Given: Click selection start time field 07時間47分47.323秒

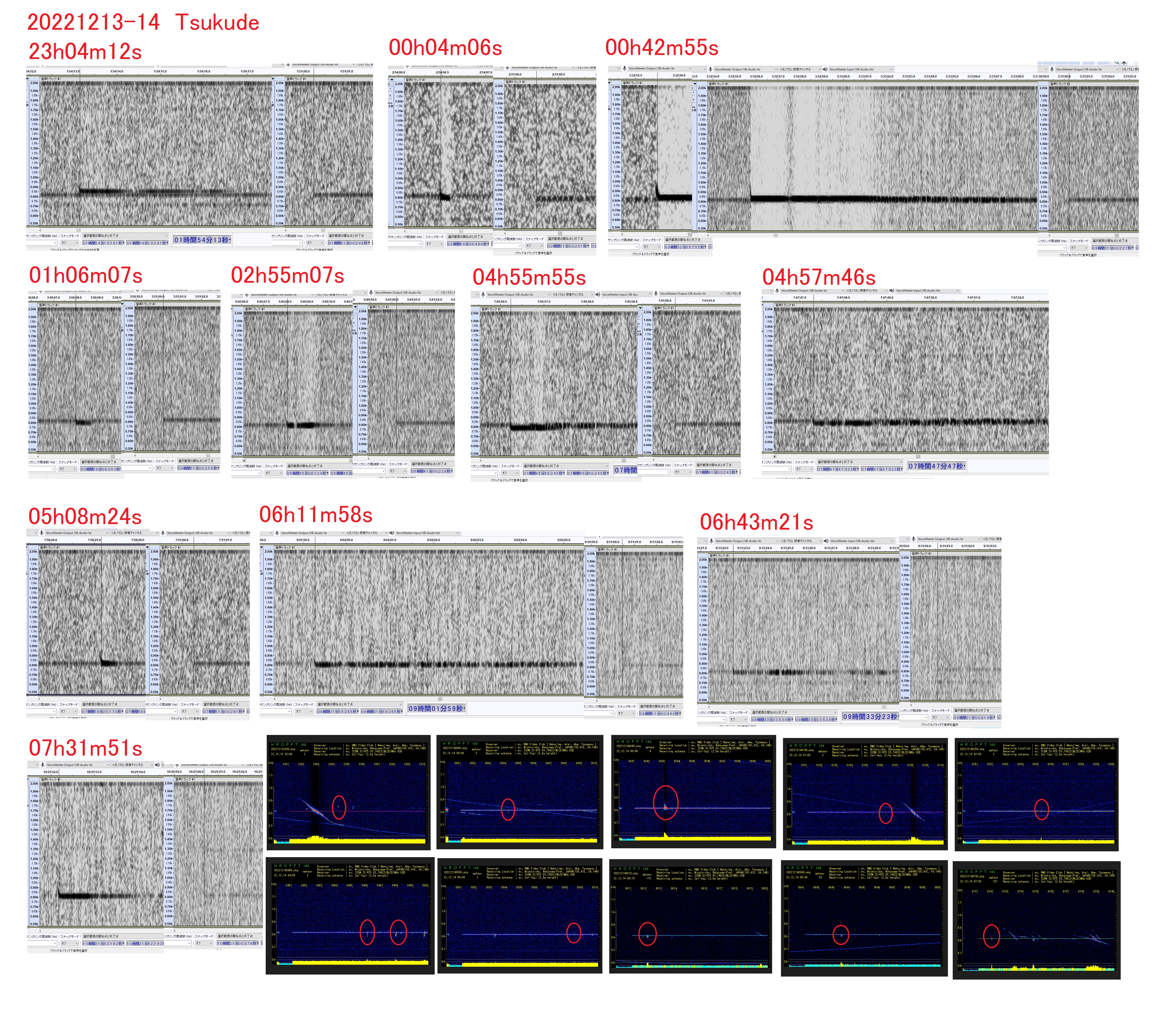Looking at the screenshot, I should (837, 469).
